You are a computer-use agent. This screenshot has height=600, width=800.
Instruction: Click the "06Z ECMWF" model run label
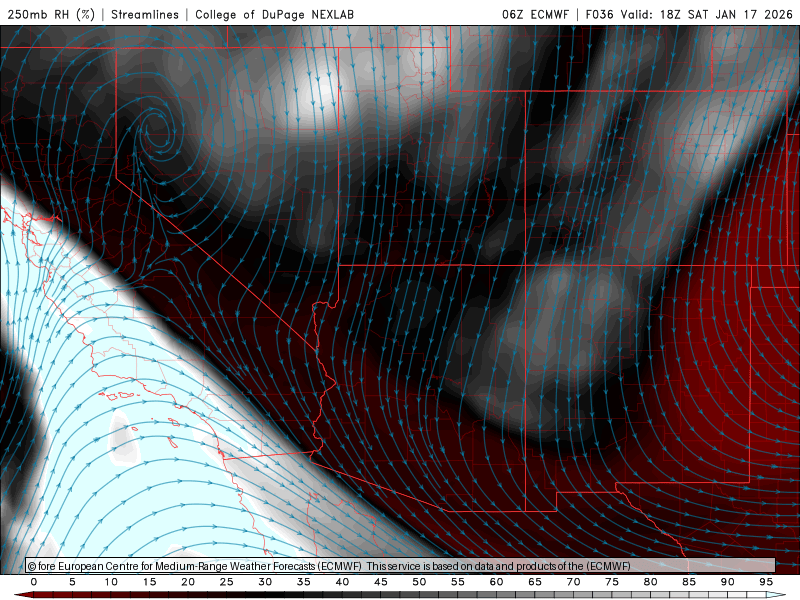point(535,14)
